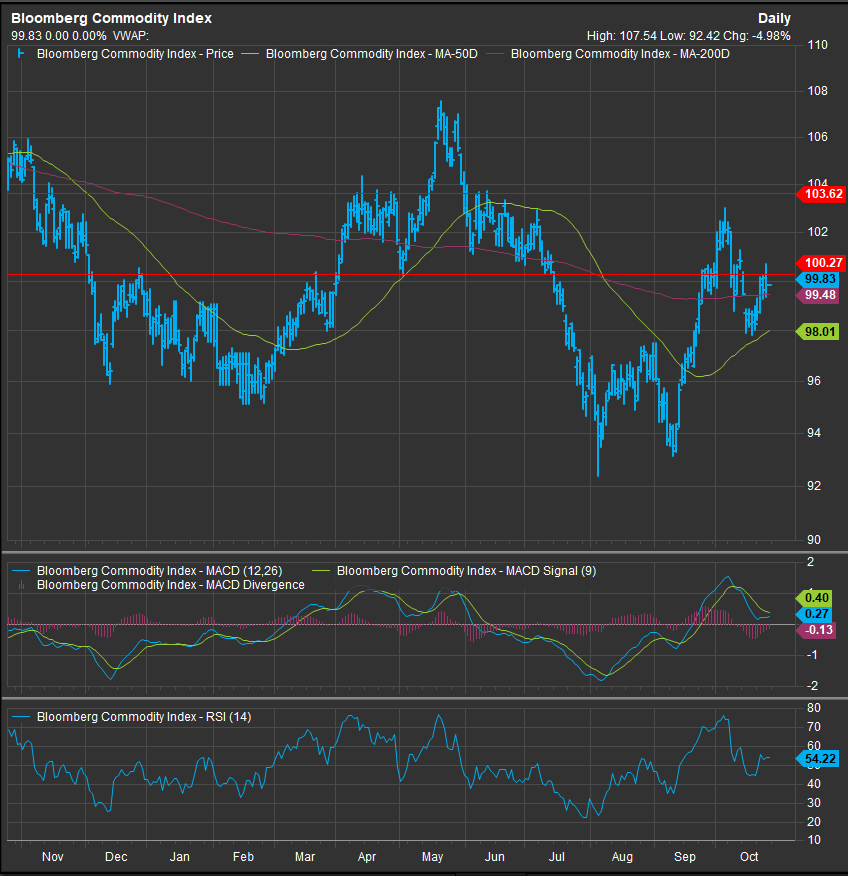848x876 pixels.
Task: Click the red horizontal line at 103.62
Action: click(401, 194)
